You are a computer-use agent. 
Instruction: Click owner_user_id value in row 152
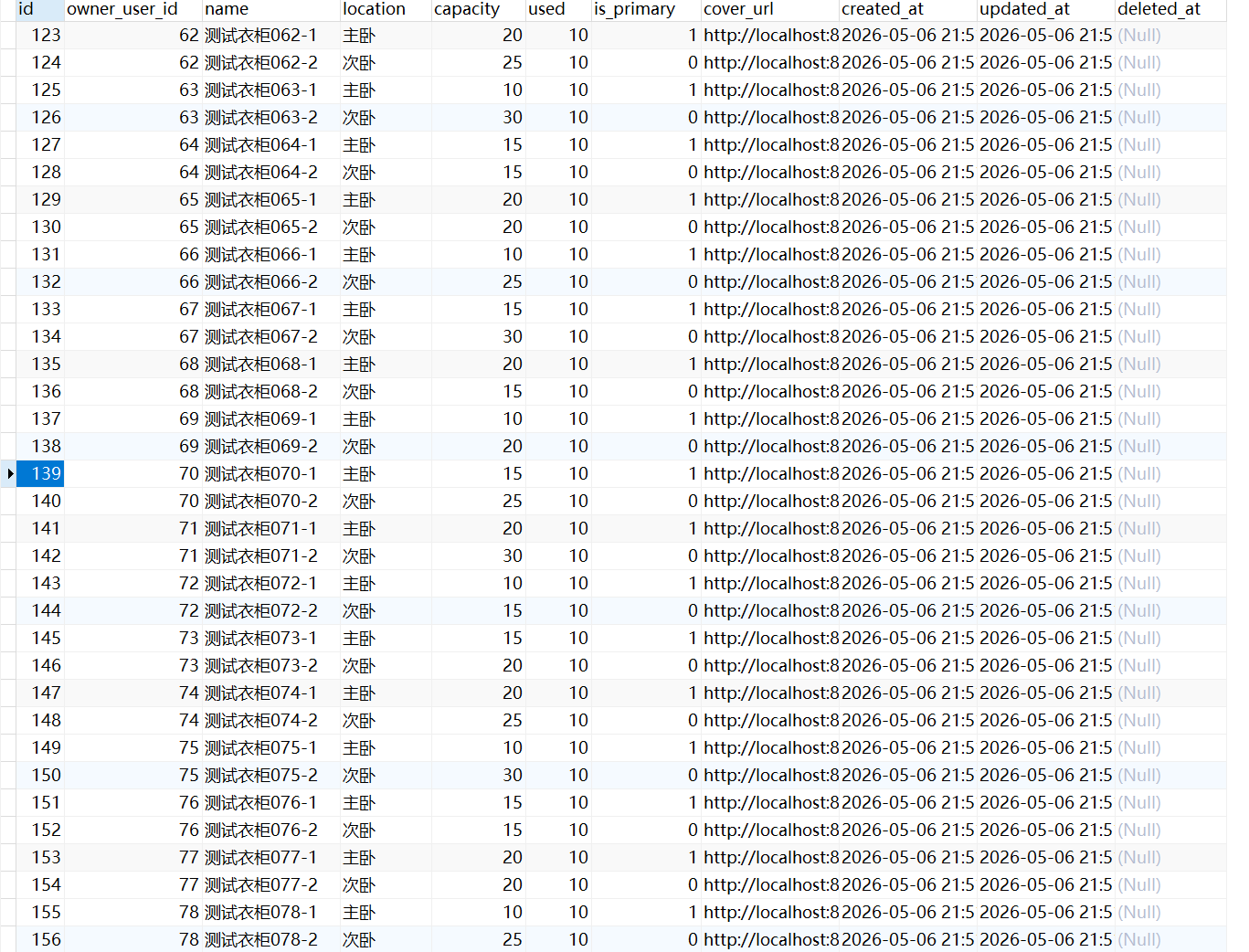[x=132, y=830]
